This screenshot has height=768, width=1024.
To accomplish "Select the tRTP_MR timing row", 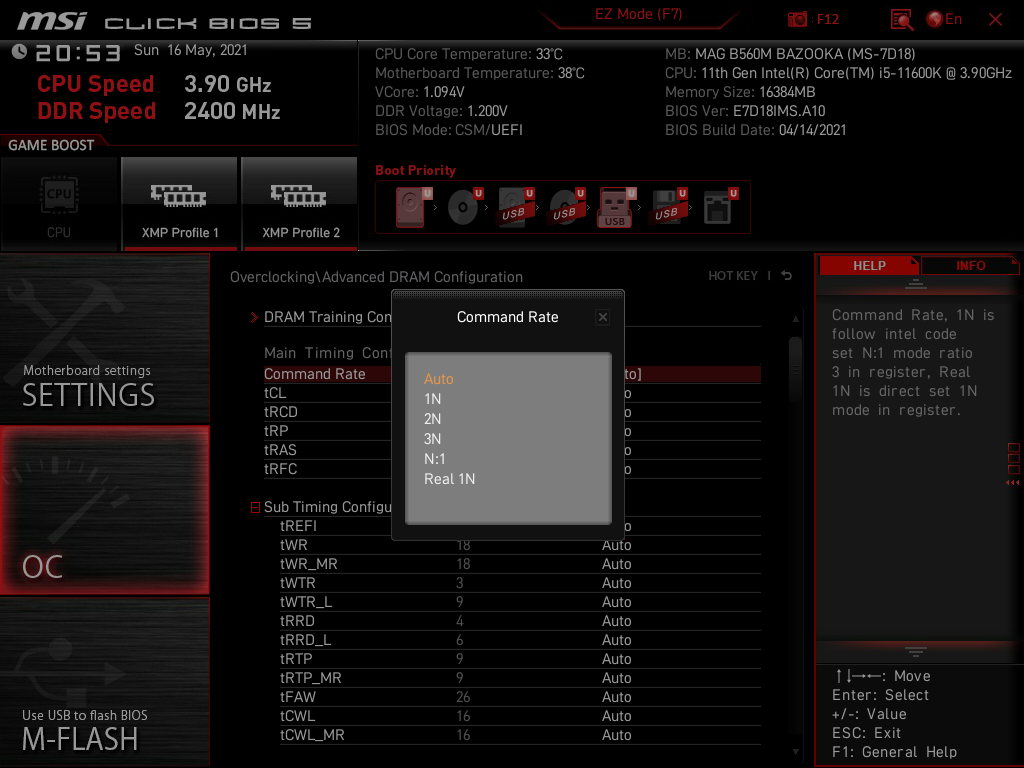I will pos(520,677).
